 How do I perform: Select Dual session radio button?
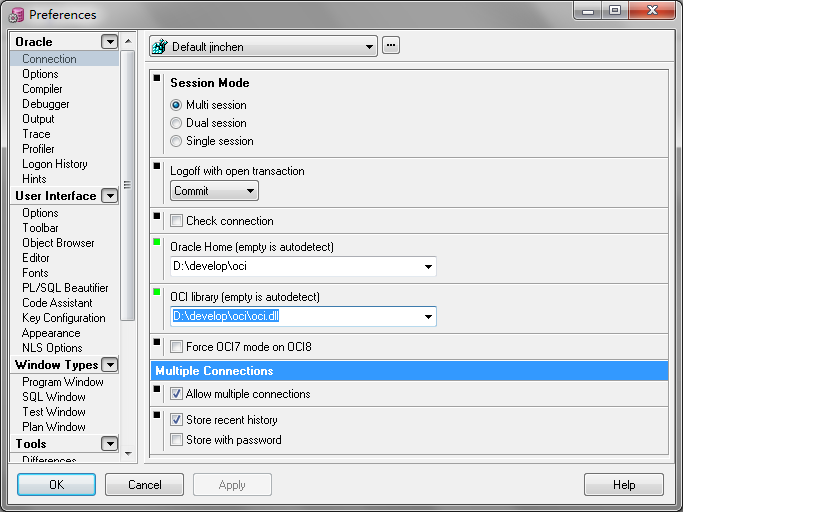tap(176, 123)
